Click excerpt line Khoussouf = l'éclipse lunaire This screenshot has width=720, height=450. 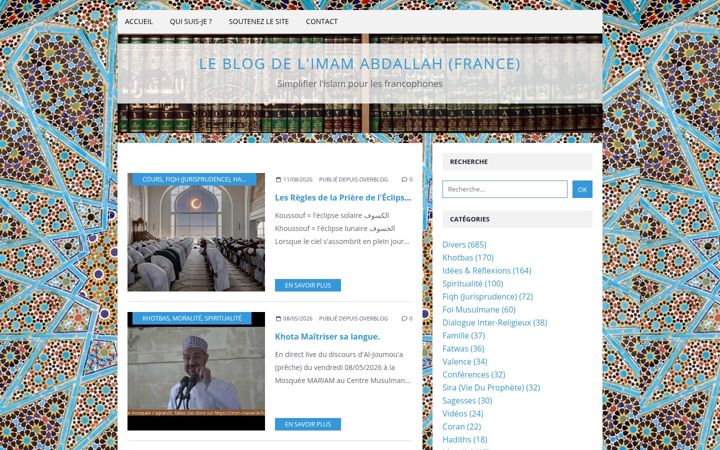tap(335, 228)
